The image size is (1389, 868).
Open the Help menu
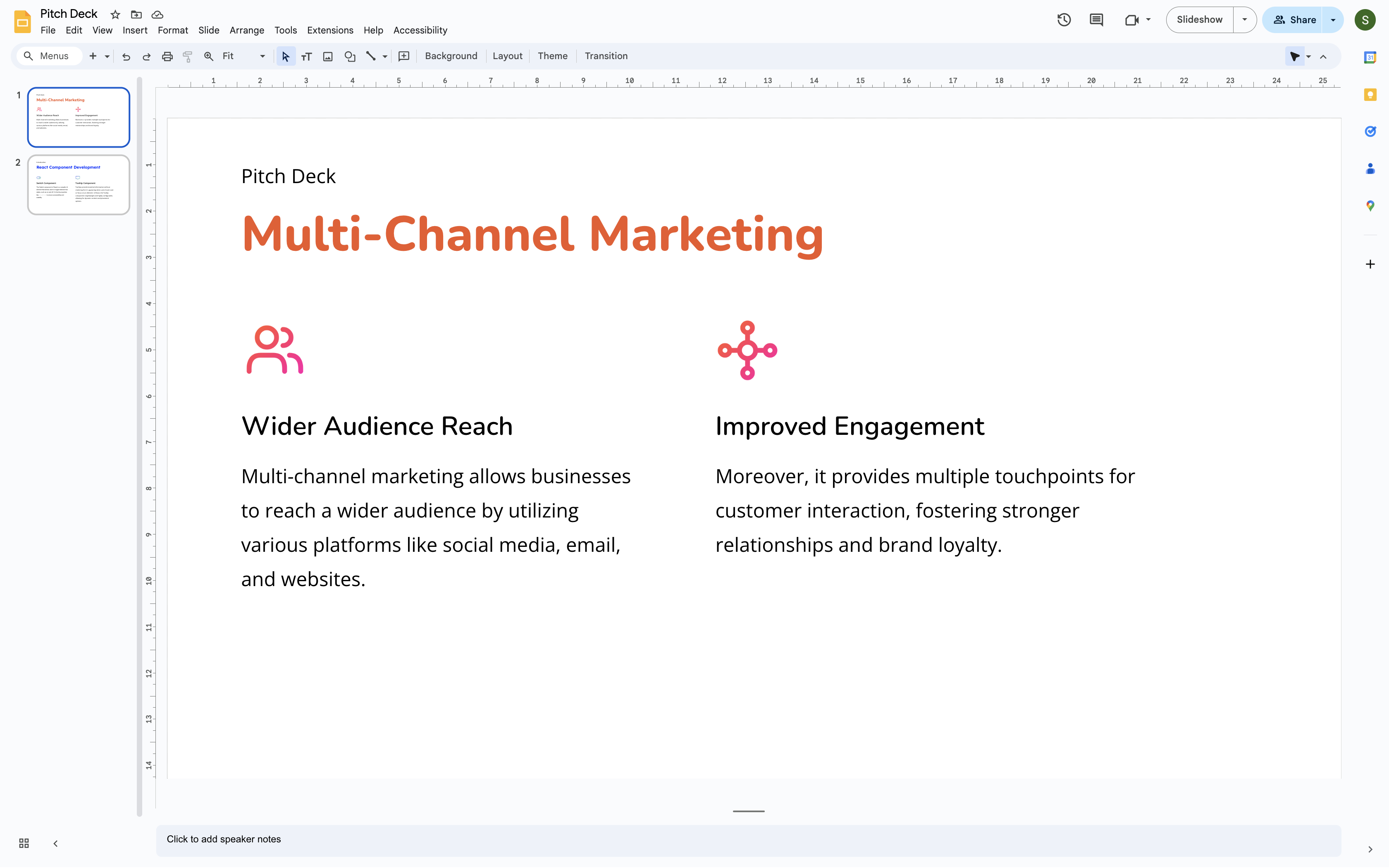pos(373,30)
